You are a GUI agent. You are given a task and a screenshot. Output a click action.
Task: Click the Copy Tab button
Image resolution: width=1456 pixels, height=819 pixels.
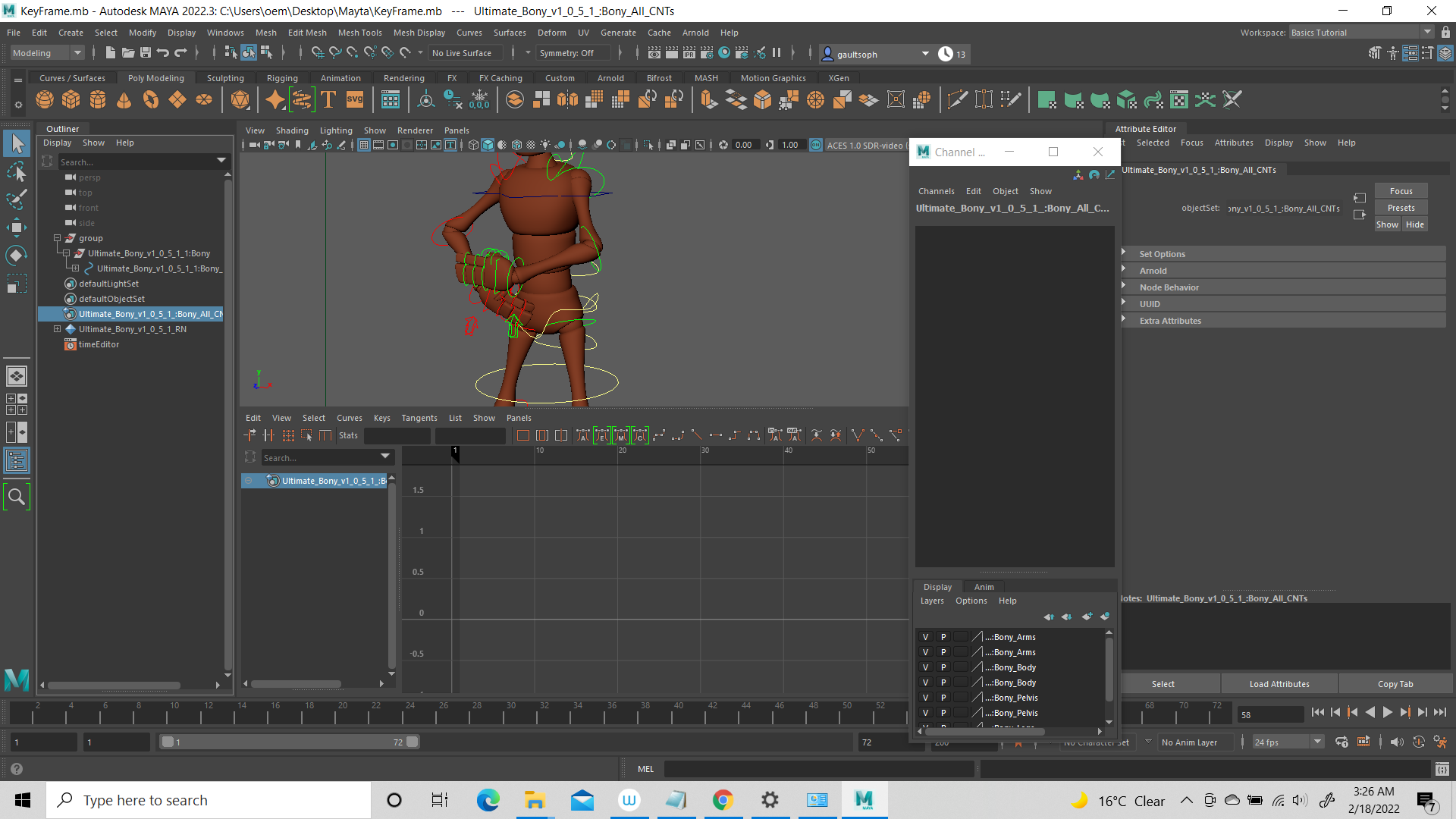pyautogui.click(x=1398, y=683)
